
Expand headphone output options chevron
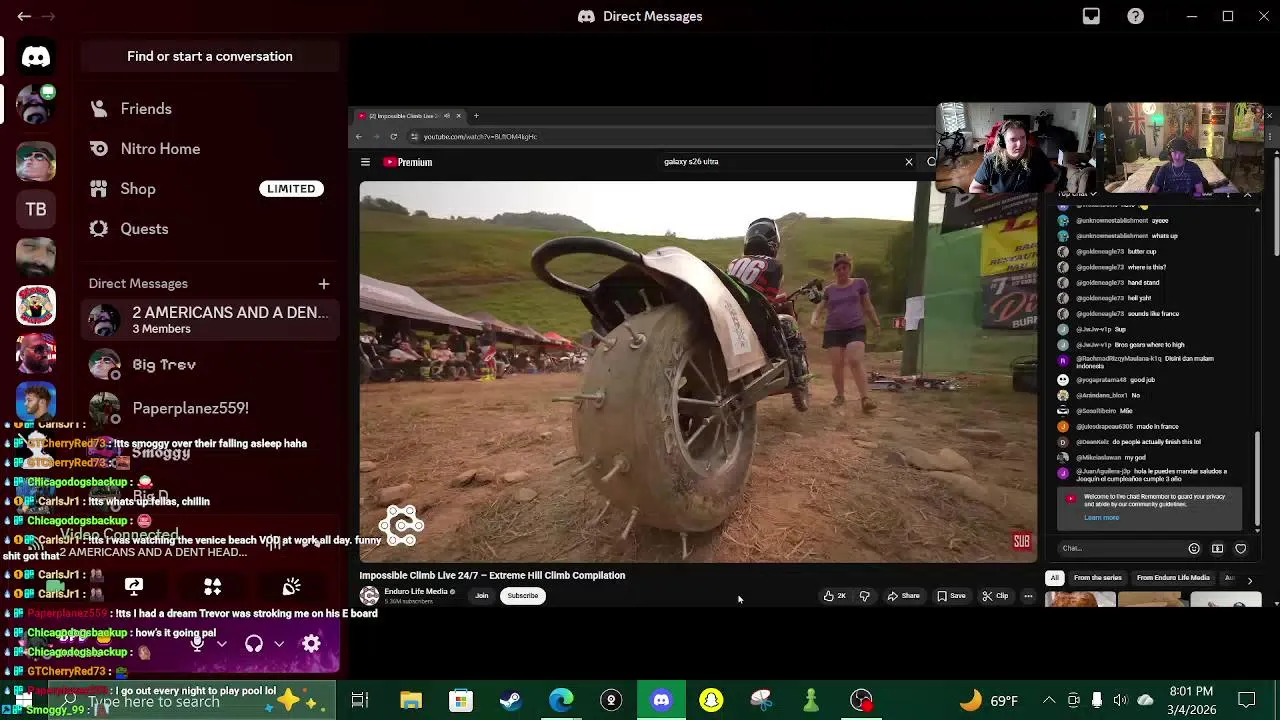point(279,644)
